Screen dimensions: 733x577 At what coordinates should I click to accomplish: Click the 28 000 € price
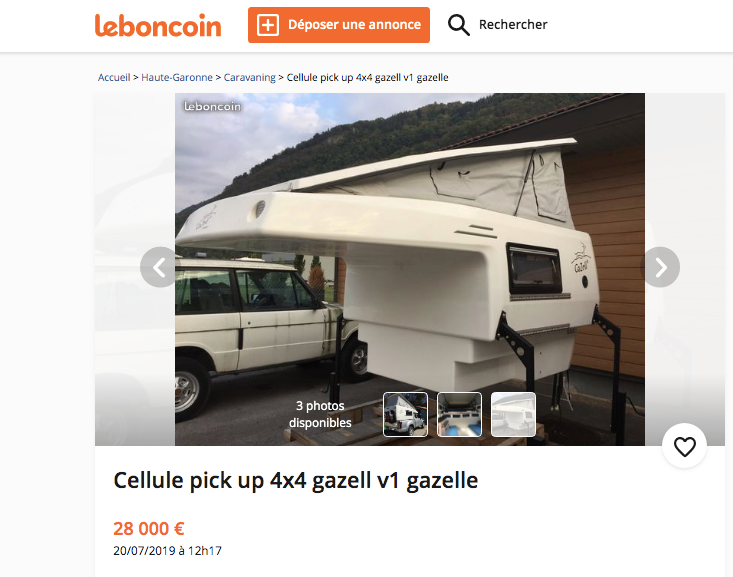coord(149,528)
